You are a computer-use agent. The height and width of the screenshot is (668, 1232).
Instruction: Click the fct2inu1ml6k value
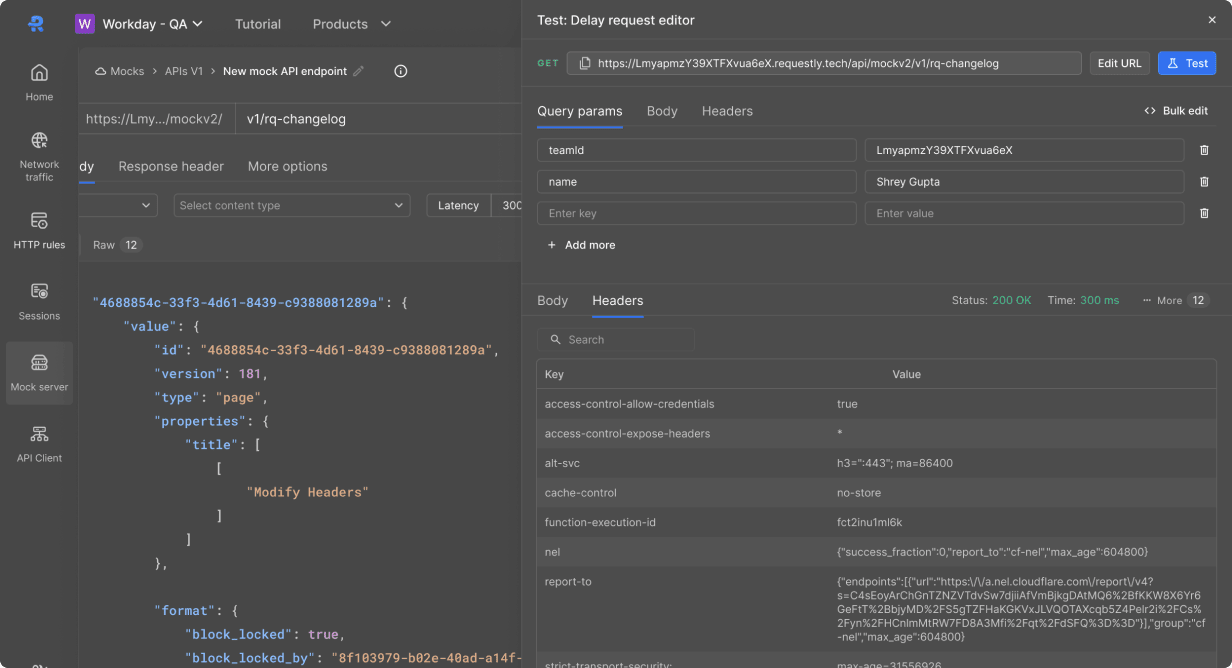[870, 522]
